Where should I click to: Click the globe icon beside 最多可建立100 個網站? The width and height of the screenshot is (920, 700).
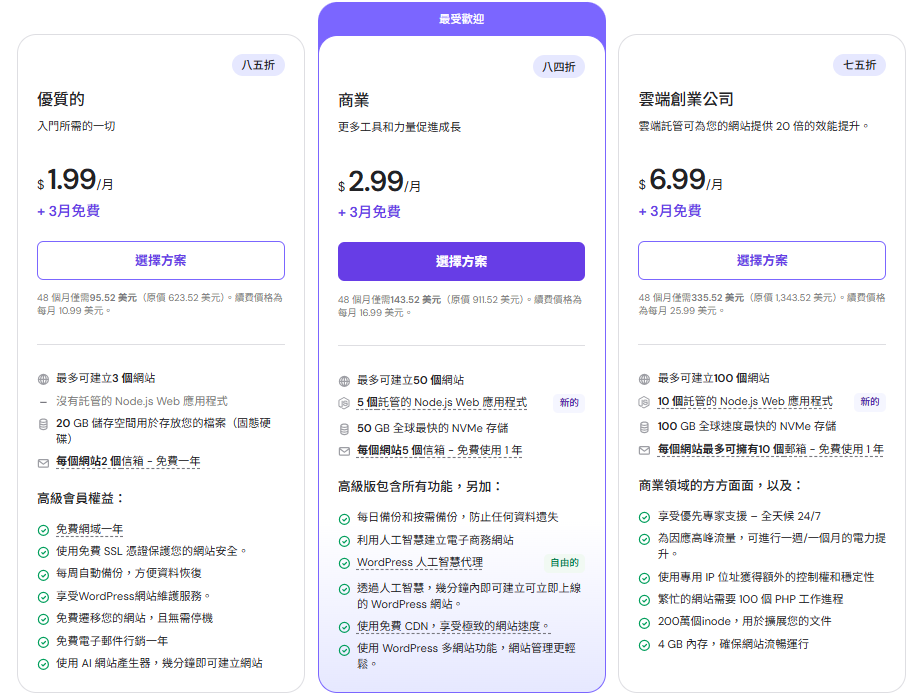[645, 379]
